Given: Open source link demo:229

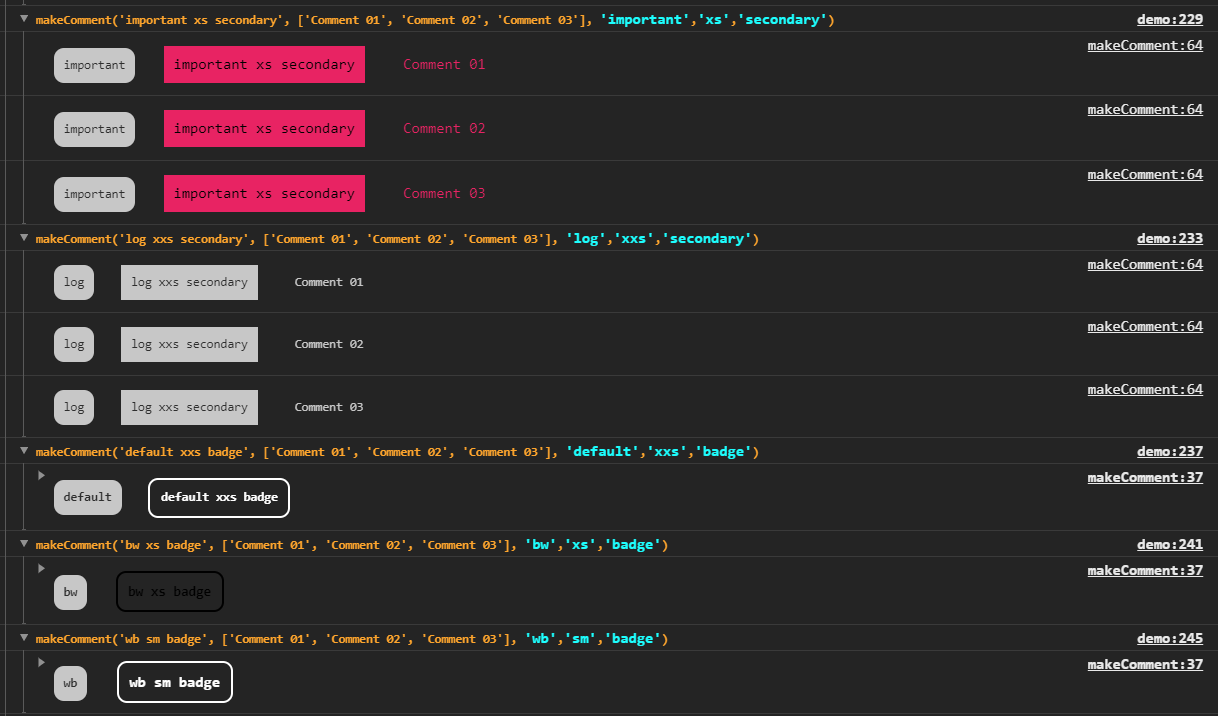Looking at the screenshot, I should coord(1170,19).
